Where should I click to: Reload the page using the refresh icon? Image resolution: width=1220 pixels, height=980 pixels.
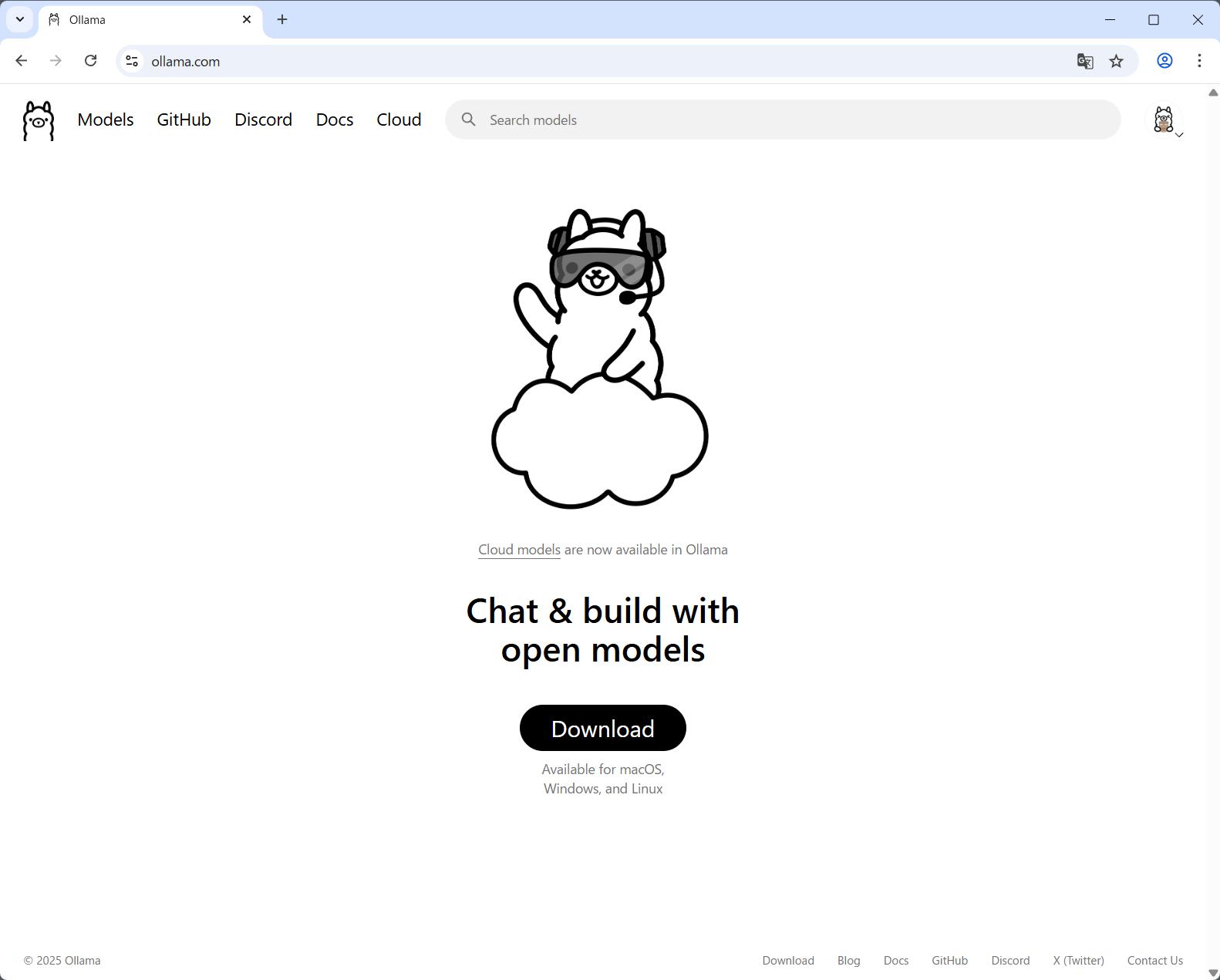[x=90, y=61]
